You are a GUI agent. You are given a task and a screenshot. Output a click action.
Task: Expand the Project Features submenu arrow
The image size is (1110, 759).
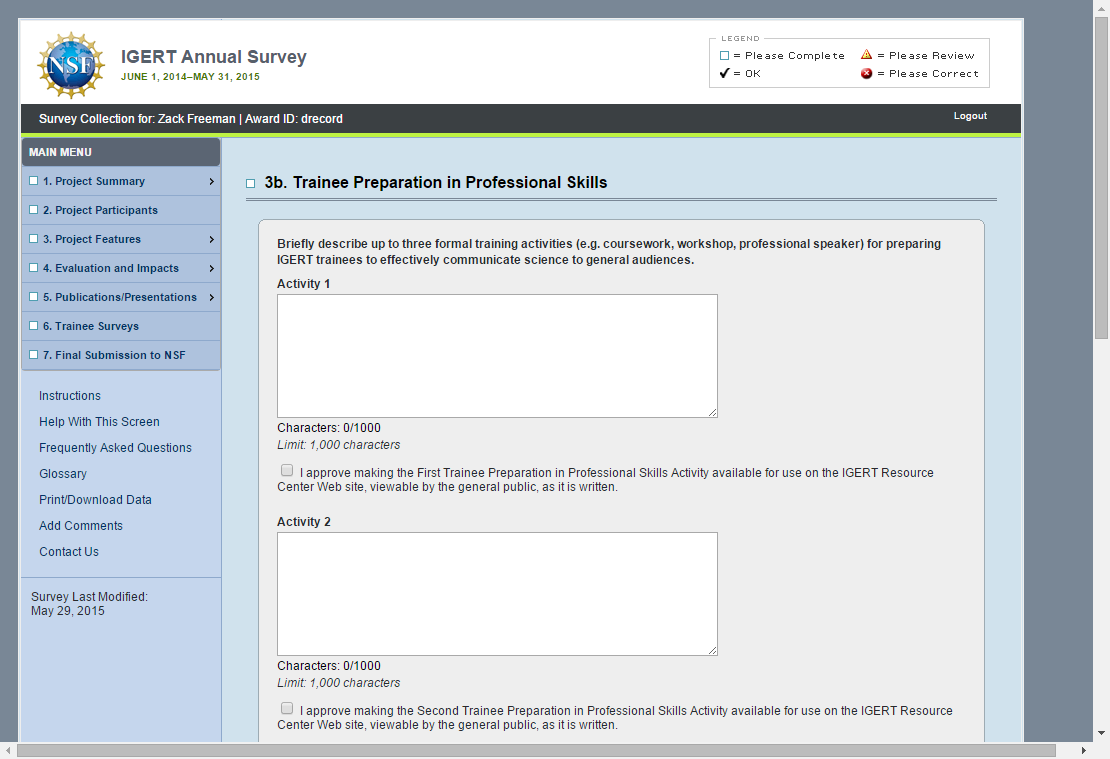(212, 239)
